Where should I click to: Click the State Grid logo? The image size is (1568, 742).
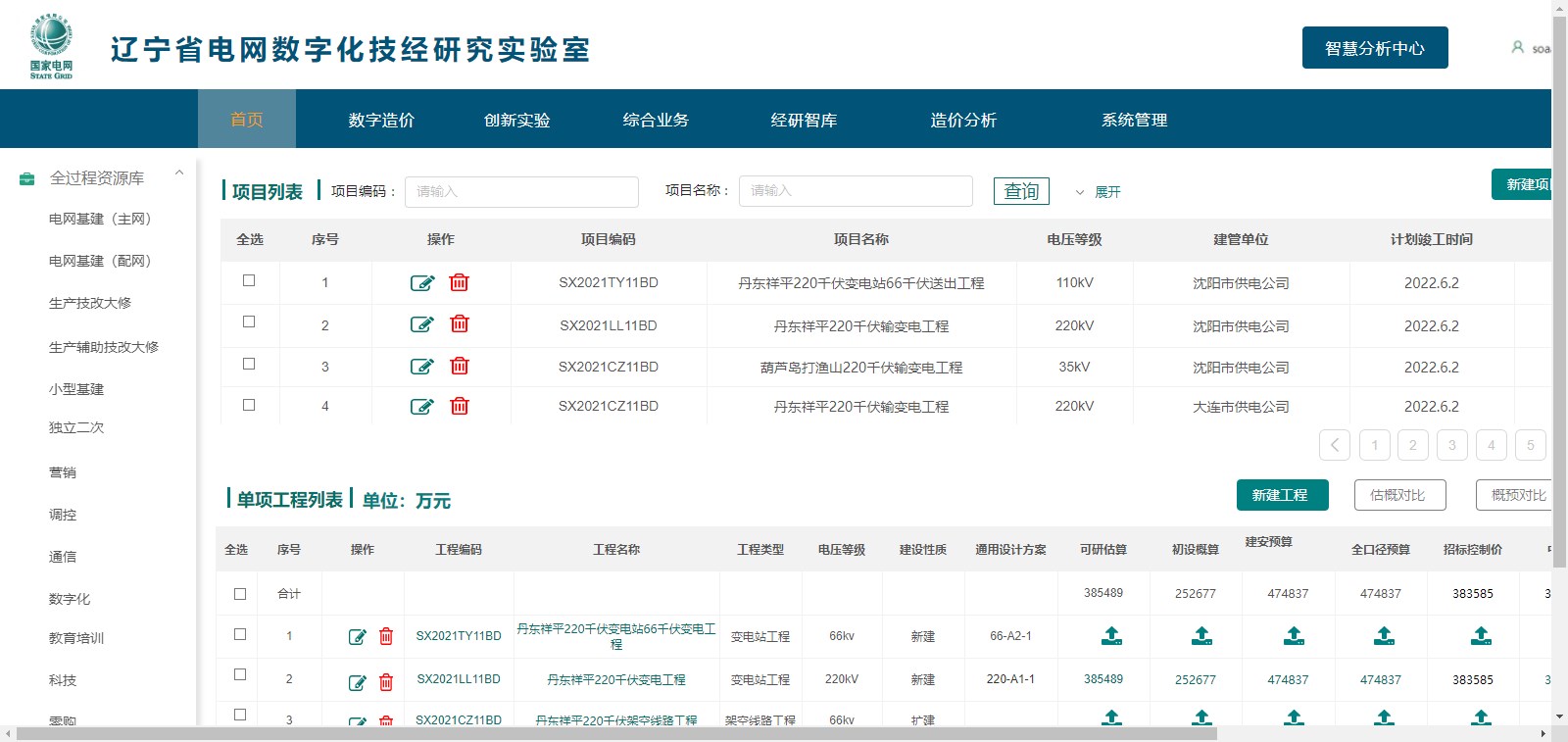pos(52,46)
